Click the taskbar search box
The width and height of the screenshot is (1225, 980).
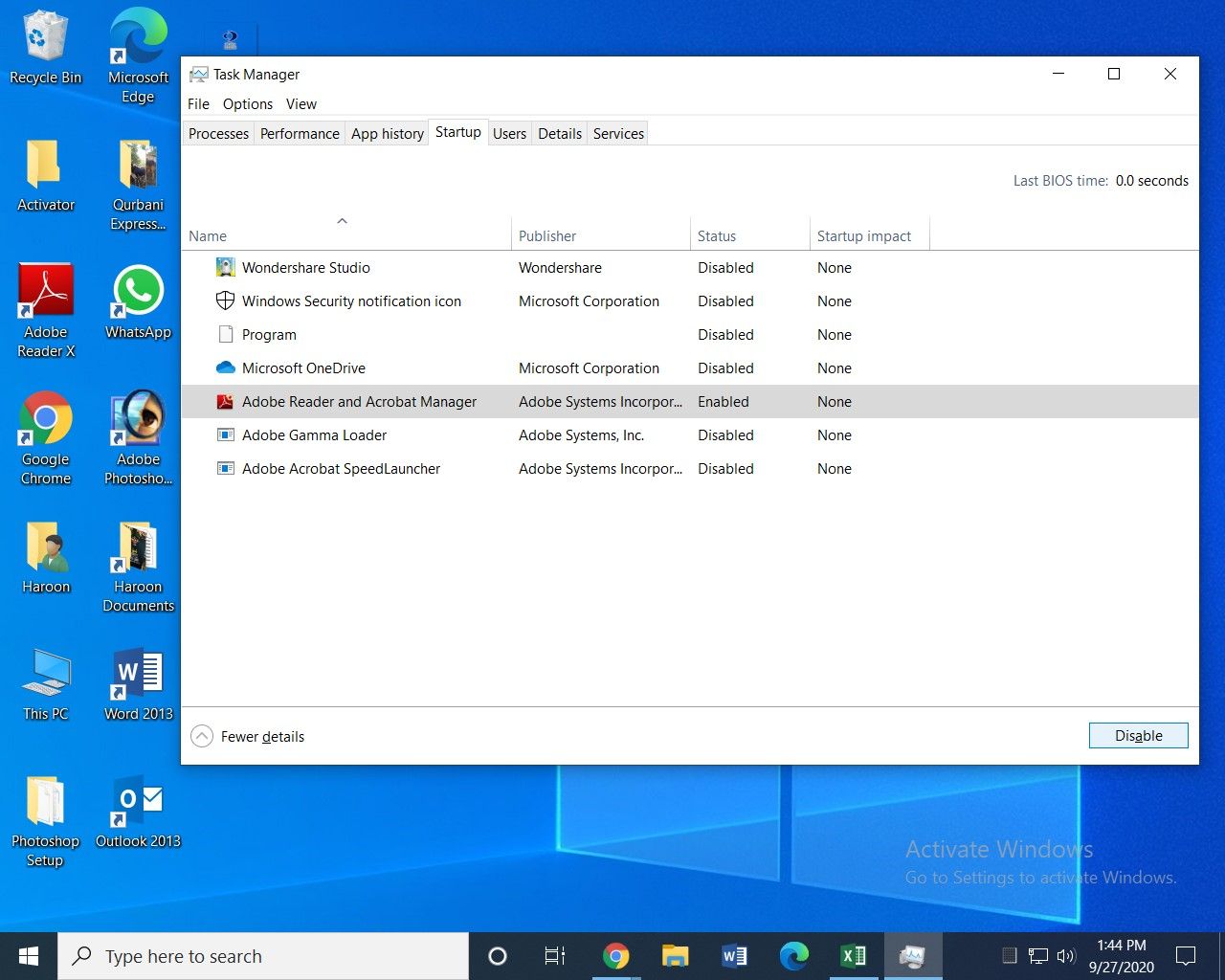point(263,956)
